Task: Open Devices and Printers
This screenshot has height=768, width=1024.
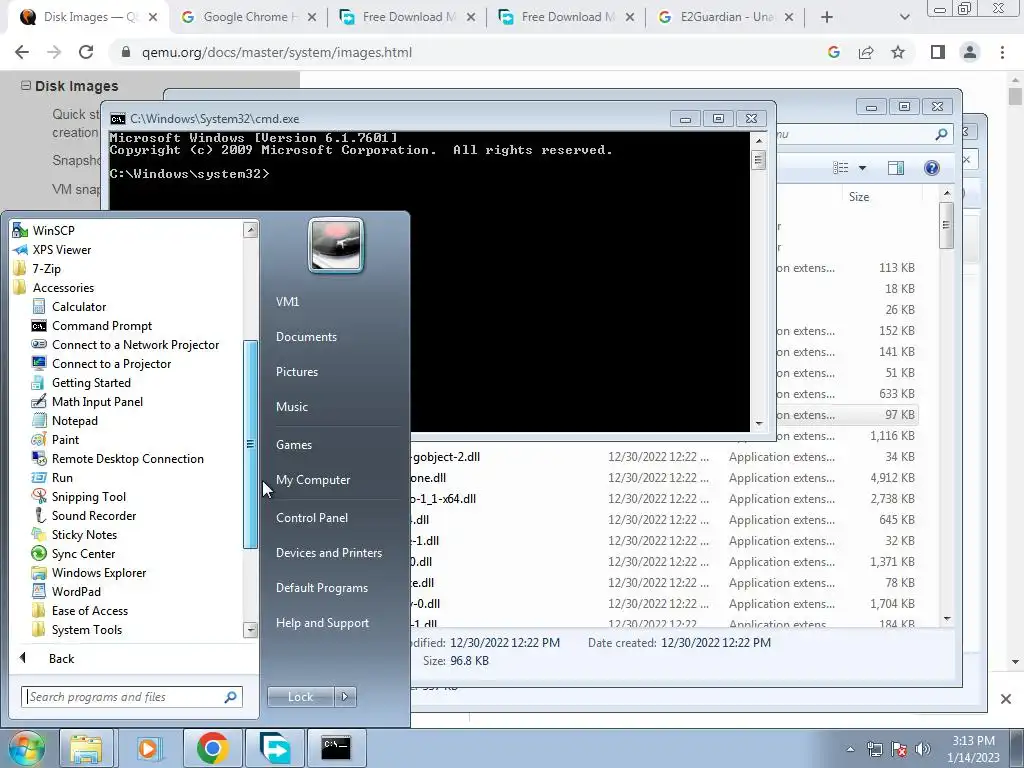Action: coord(328,553)
